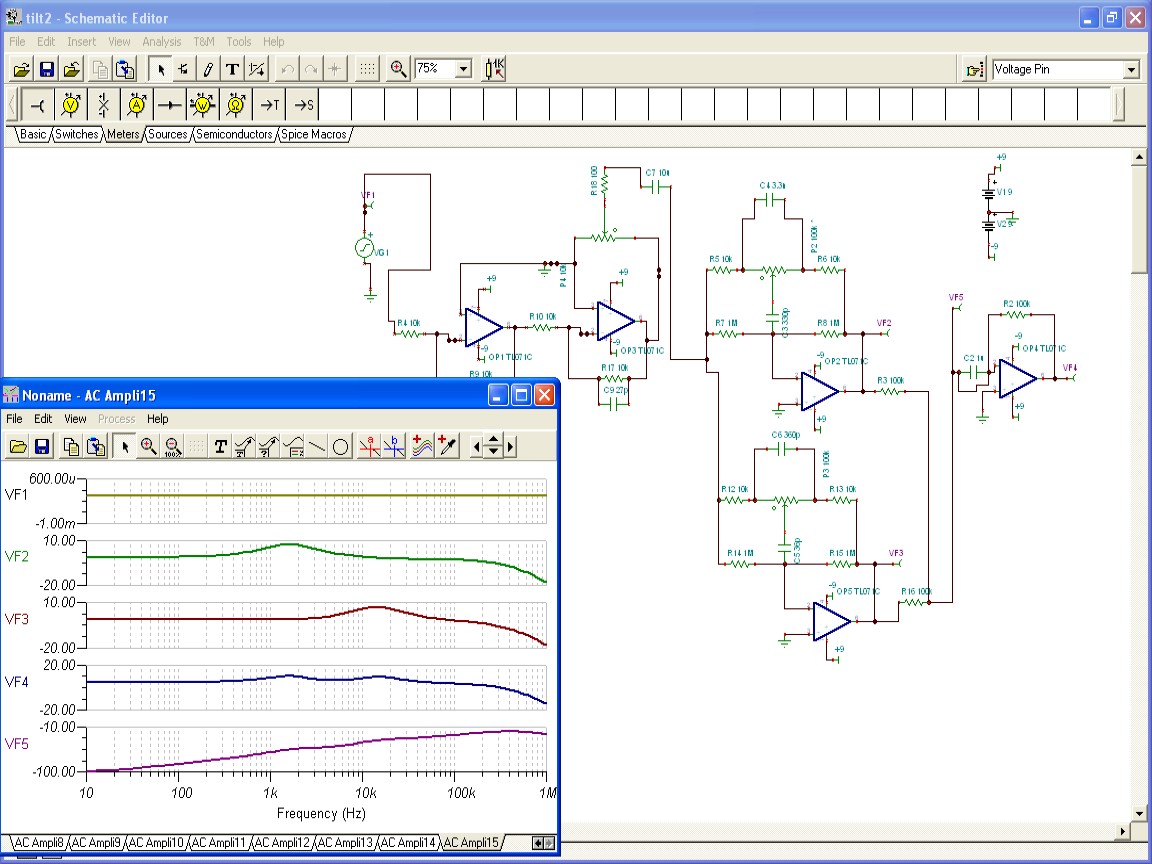Activate cursor b in diagram window
The width and height of the screenshot is (1152, 864).
pyautogui.click(x=394, y=447)
